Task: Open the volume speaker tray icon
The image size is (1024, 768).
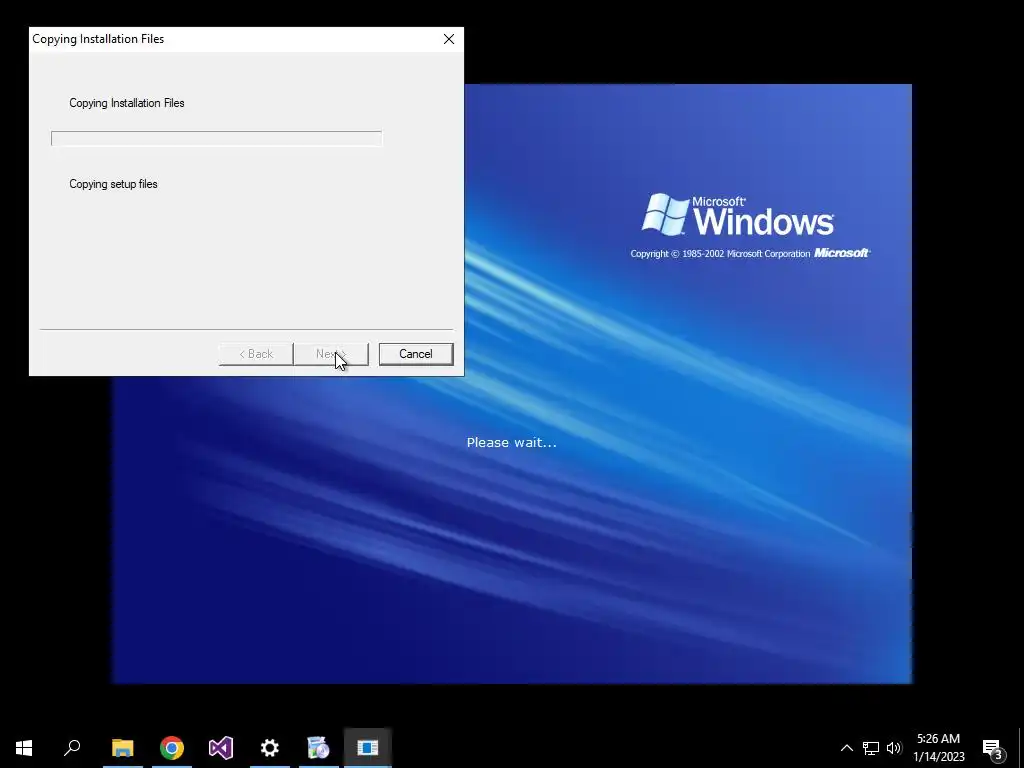Action: (894, 748)
